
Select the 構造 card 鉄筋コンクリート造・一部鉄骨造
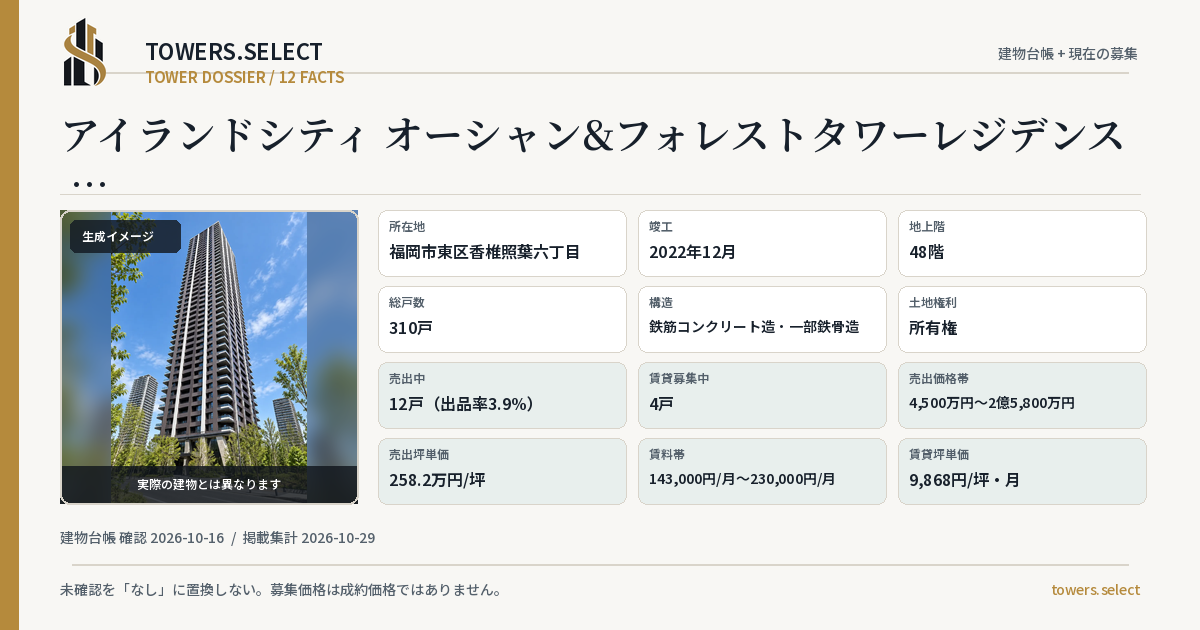click(x=762, y=319)
